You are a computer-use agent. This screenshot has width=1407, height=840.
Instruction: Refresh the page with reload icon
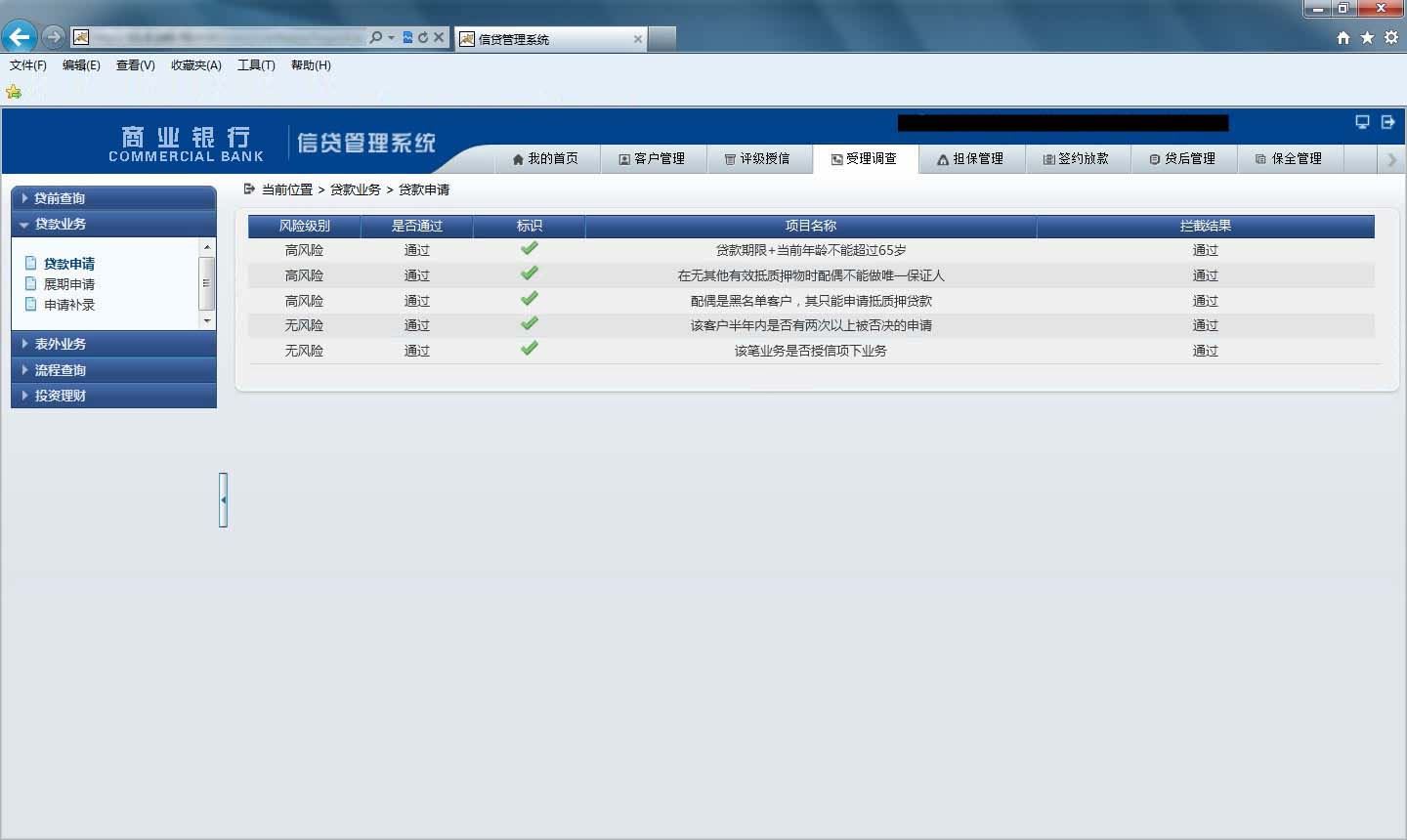423,37
